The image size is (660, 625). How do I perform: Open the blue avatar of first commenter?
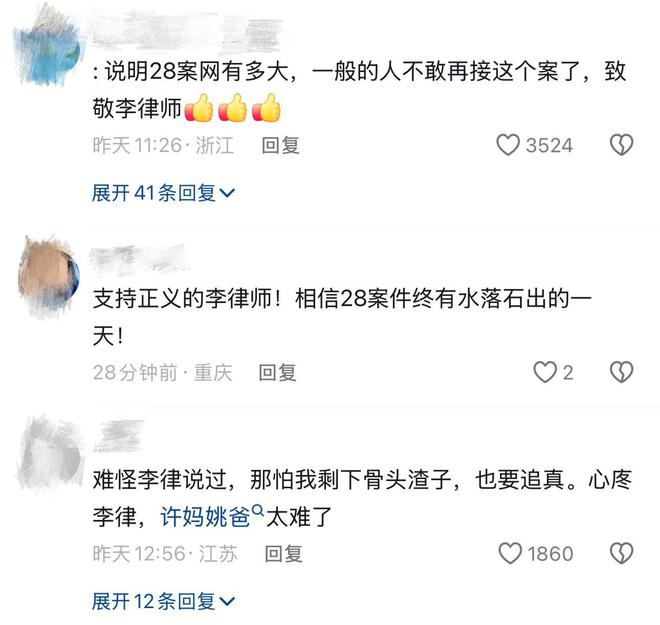[x=48, y=48]
